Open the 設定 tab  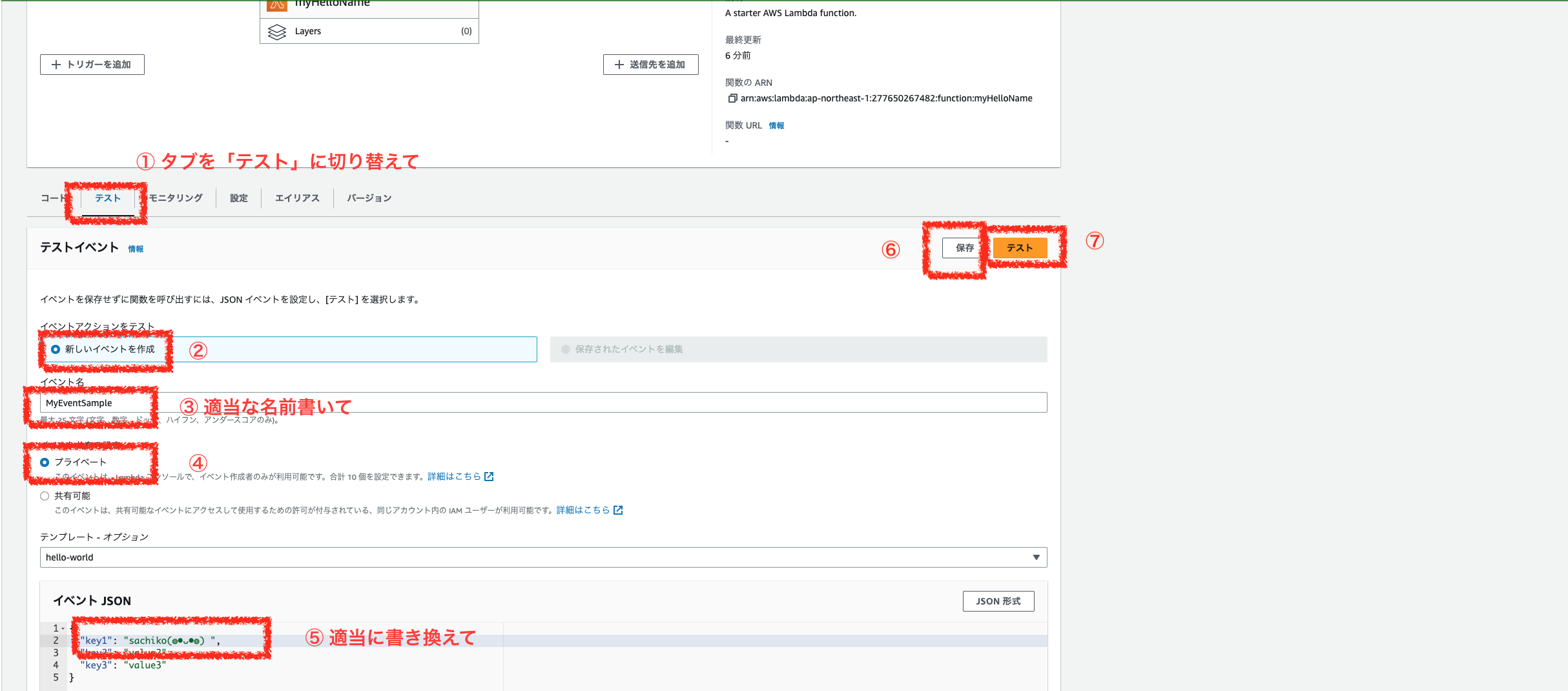tap(239, 198)
